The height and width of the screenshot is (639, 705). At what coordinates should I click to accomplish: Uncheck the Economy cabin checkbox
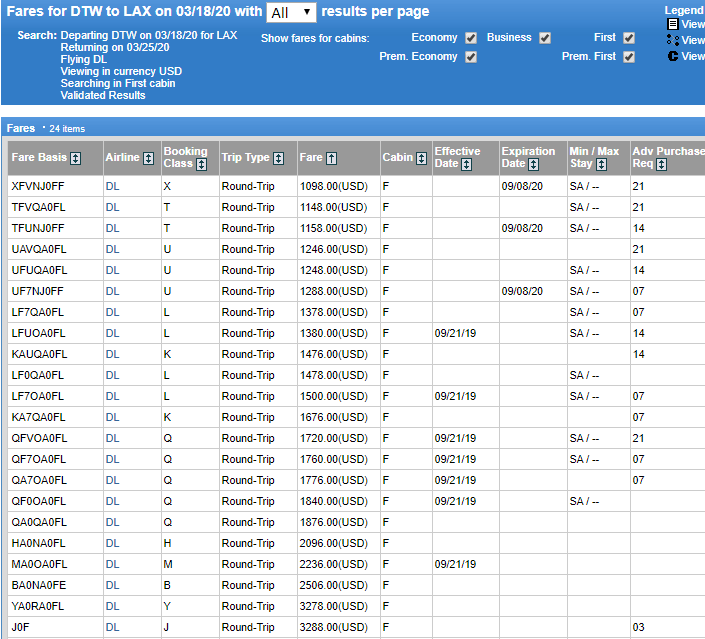coord(471,38)
